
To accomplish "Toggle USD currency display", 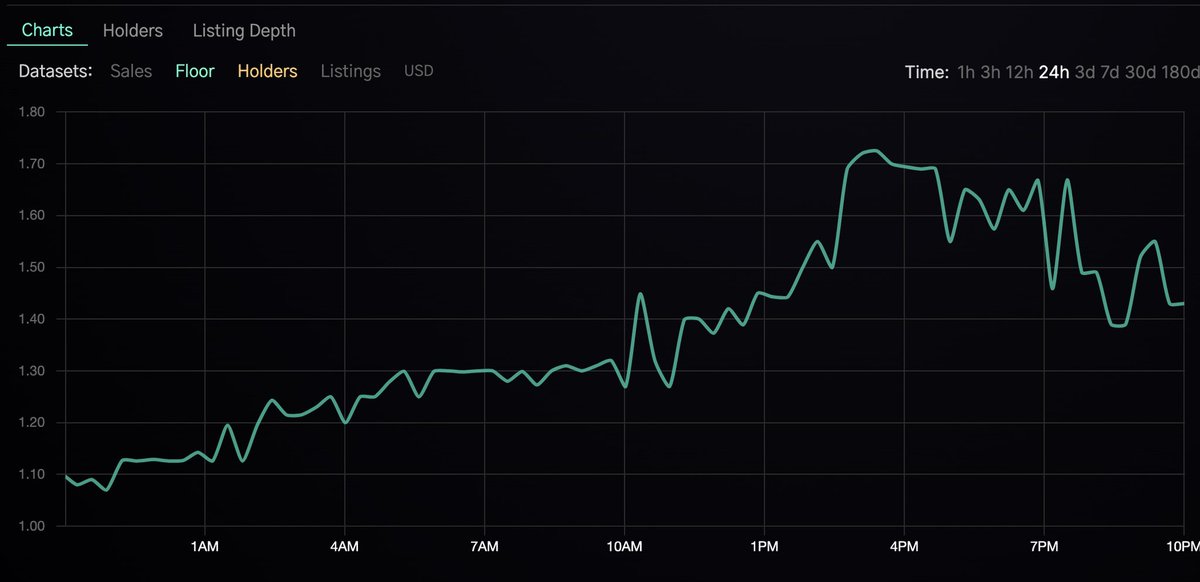I will 419,71.
